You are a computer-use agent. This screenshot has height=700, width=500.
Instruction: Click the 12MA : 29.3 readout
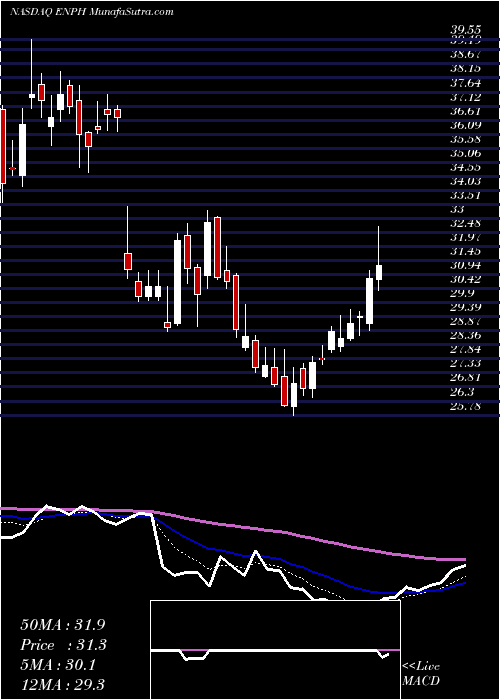tap(62, 685)
